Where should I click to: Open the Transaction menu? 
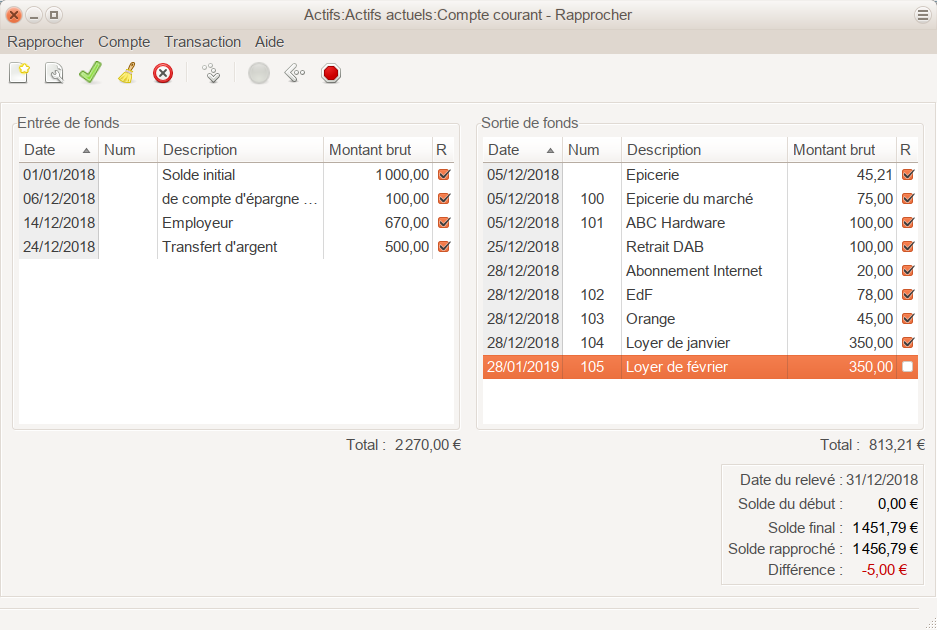(x=202, y=42)
